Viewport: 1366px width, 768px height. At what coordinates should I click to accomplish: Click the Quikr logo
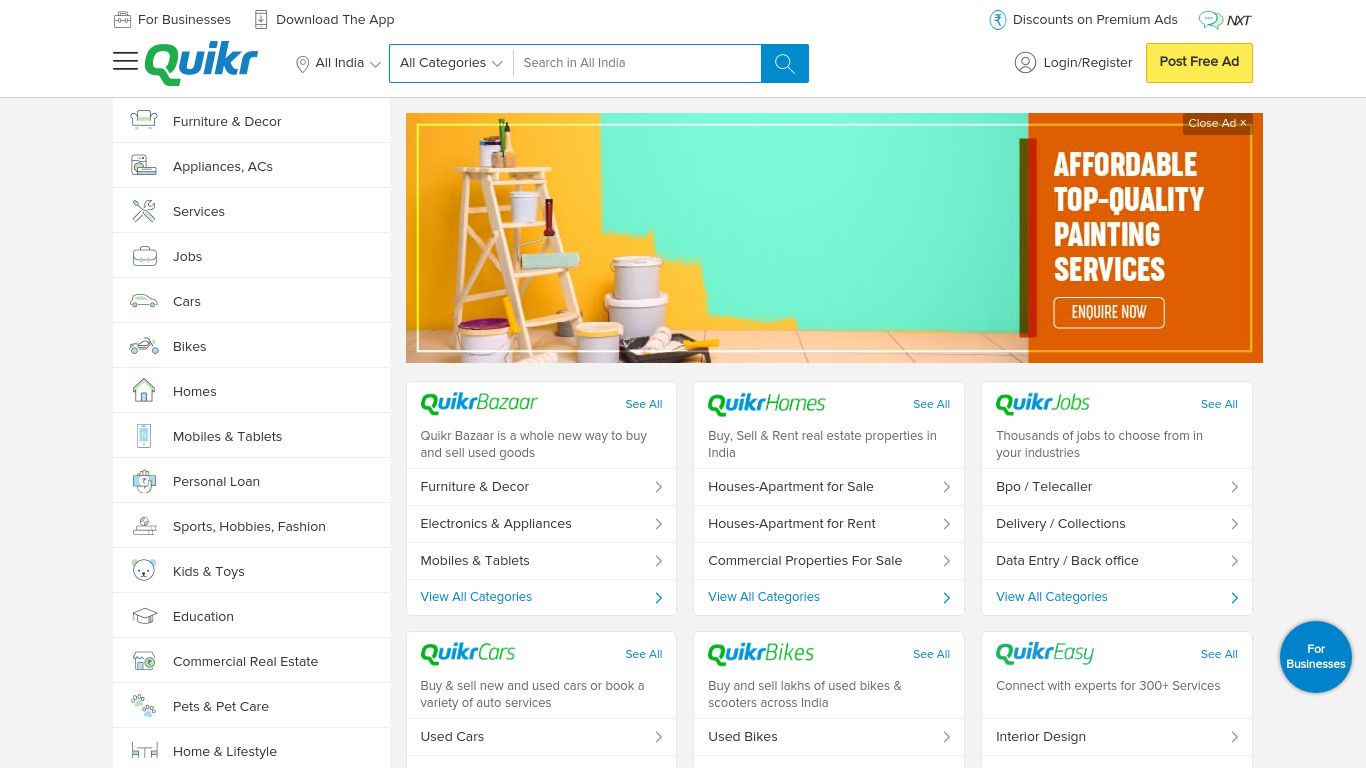pyautogui.click(x=201, y=63)
